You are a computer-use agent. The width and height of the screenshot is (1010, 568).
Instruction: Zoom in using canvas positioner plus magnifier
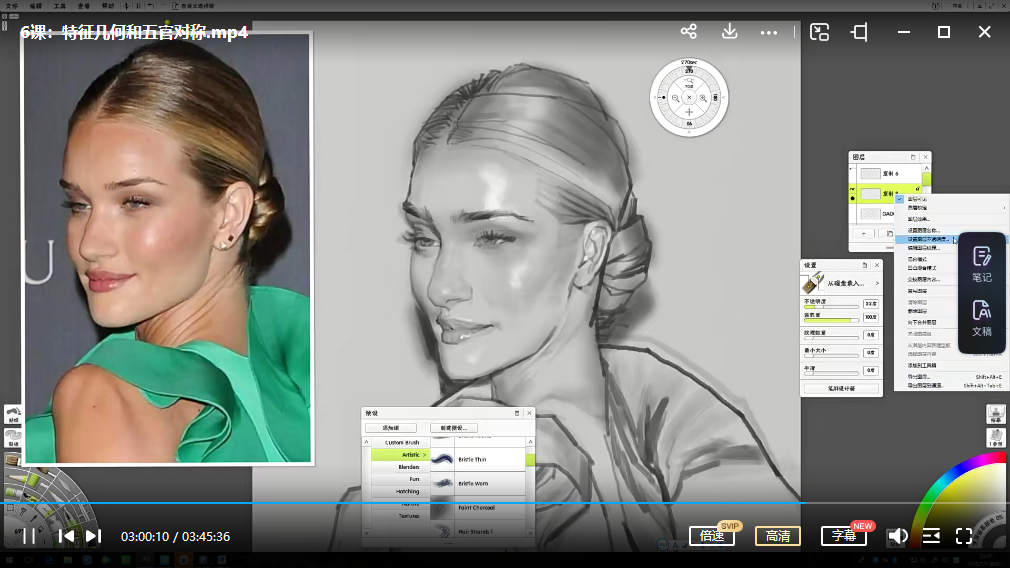703,98
